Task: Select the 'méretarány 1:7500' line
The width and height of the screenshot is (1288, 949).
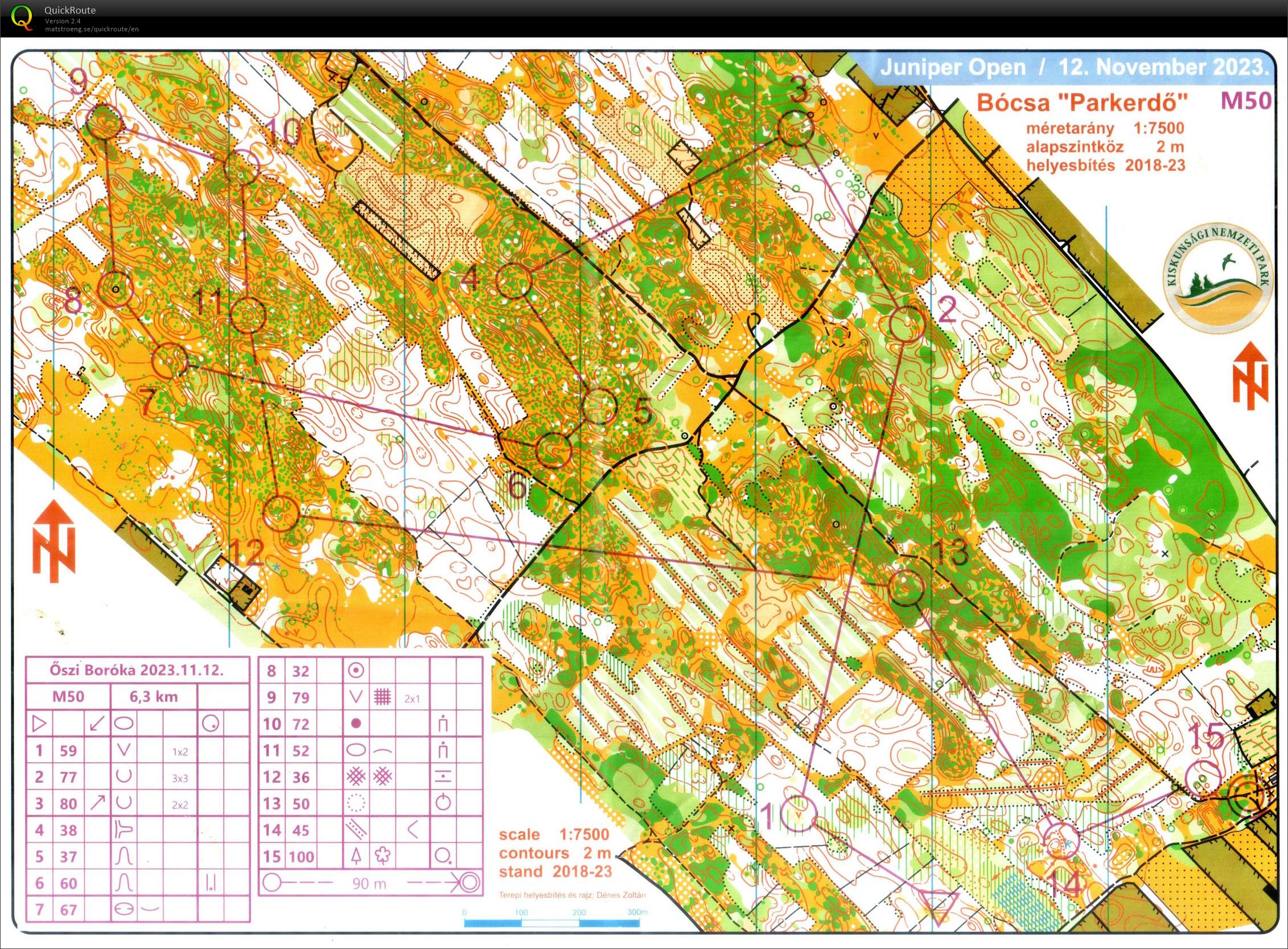Action: (x=1105, y=128)
